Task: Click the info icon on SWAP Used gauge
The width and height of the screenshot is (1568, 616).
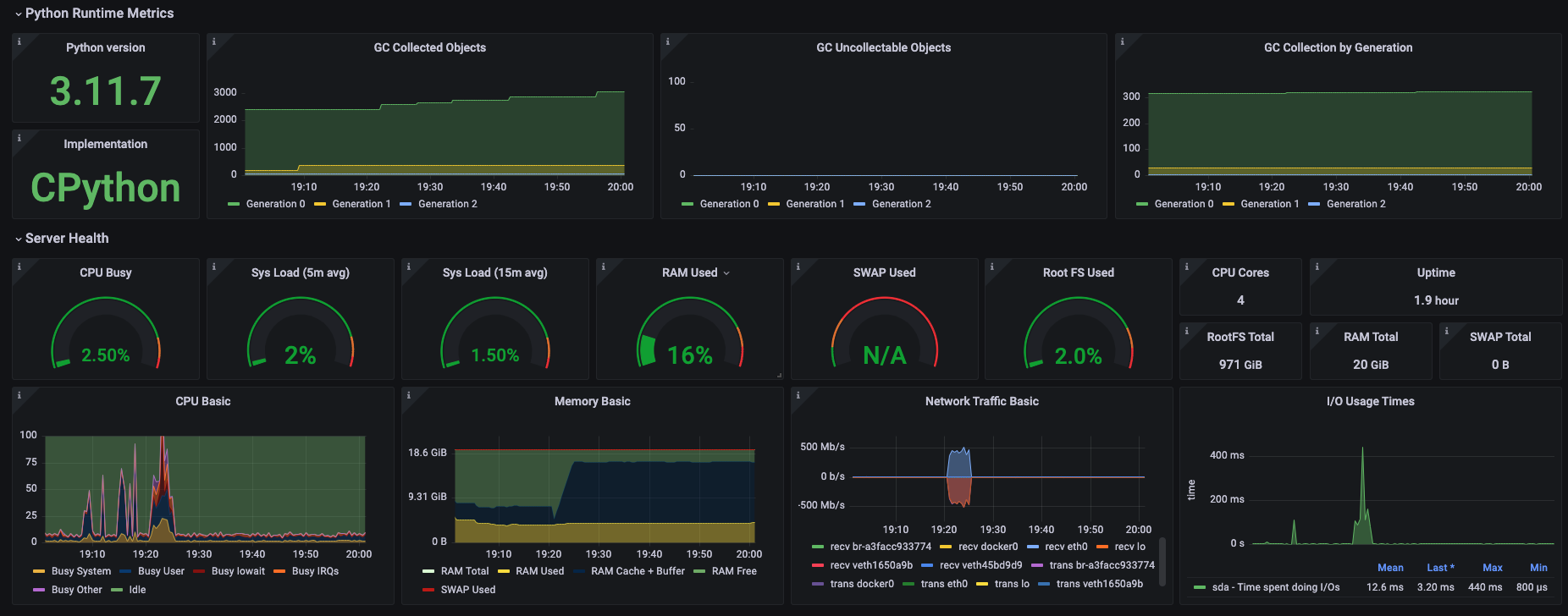Action: coord(798,267)
